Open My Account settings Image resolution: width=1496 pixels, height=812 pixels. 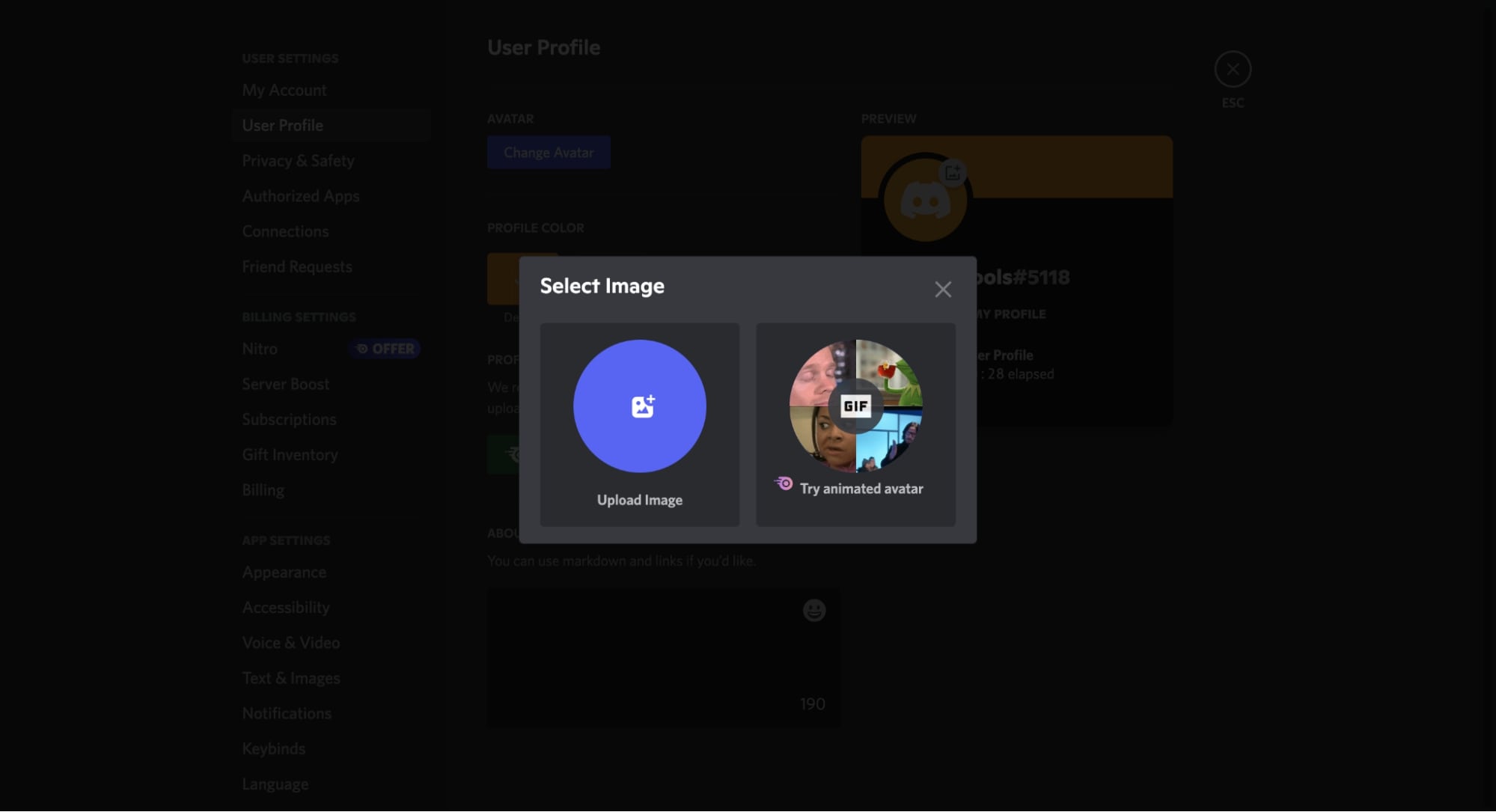[331, 90]
